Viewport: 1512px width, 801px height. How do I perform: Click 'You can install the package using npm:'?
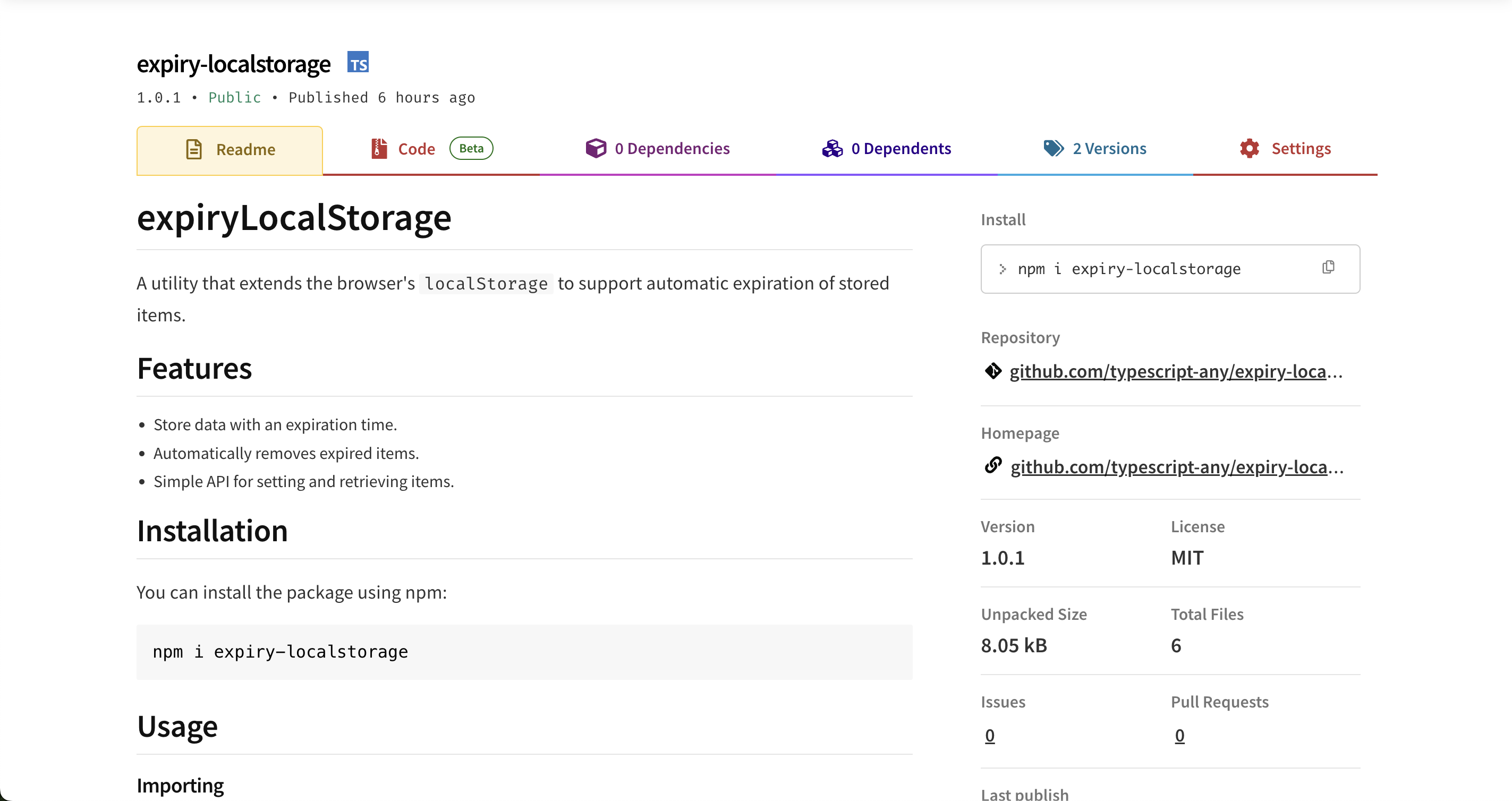coord(292,593)
